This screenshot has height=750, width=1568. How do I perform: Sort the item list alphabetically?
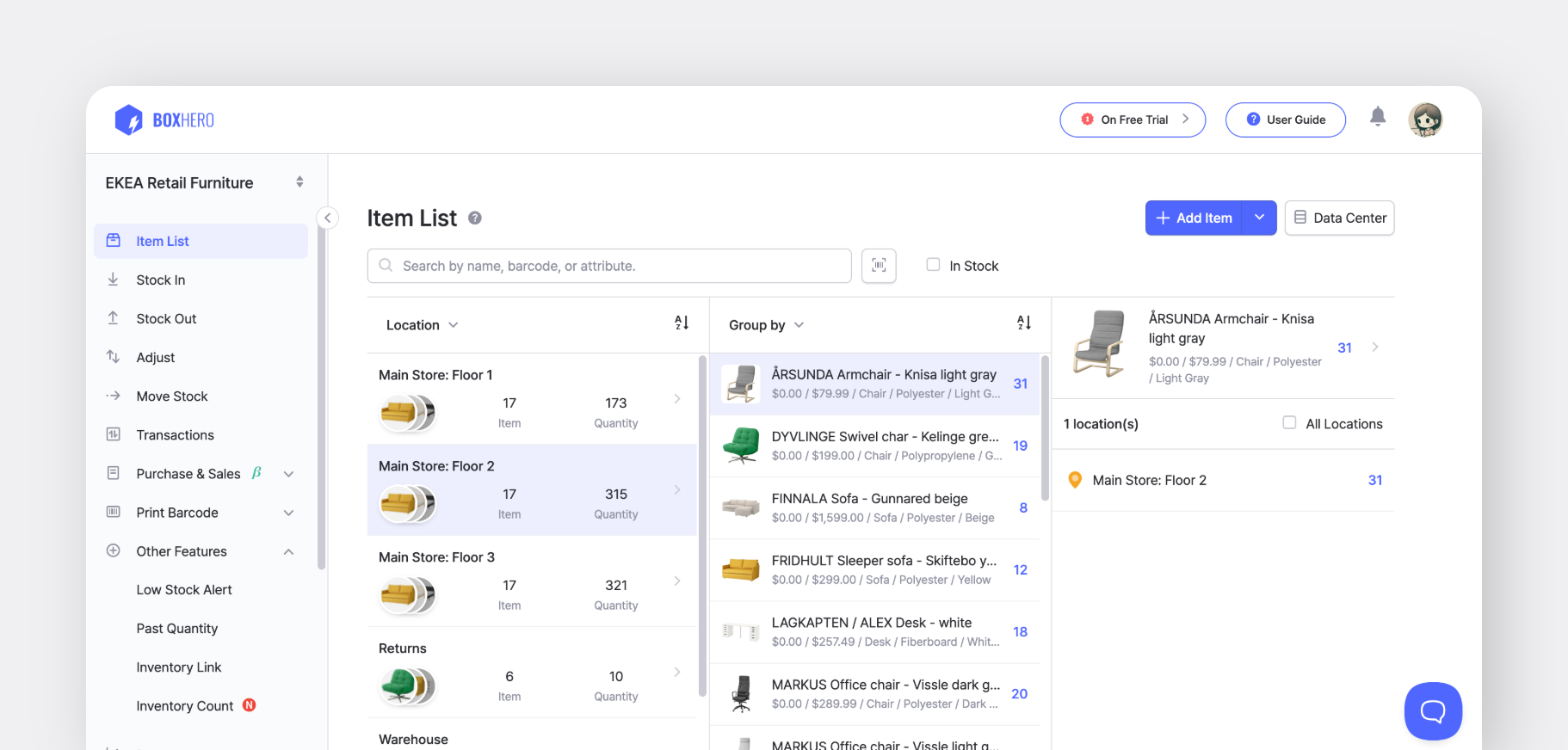(x=1024, y=323)
